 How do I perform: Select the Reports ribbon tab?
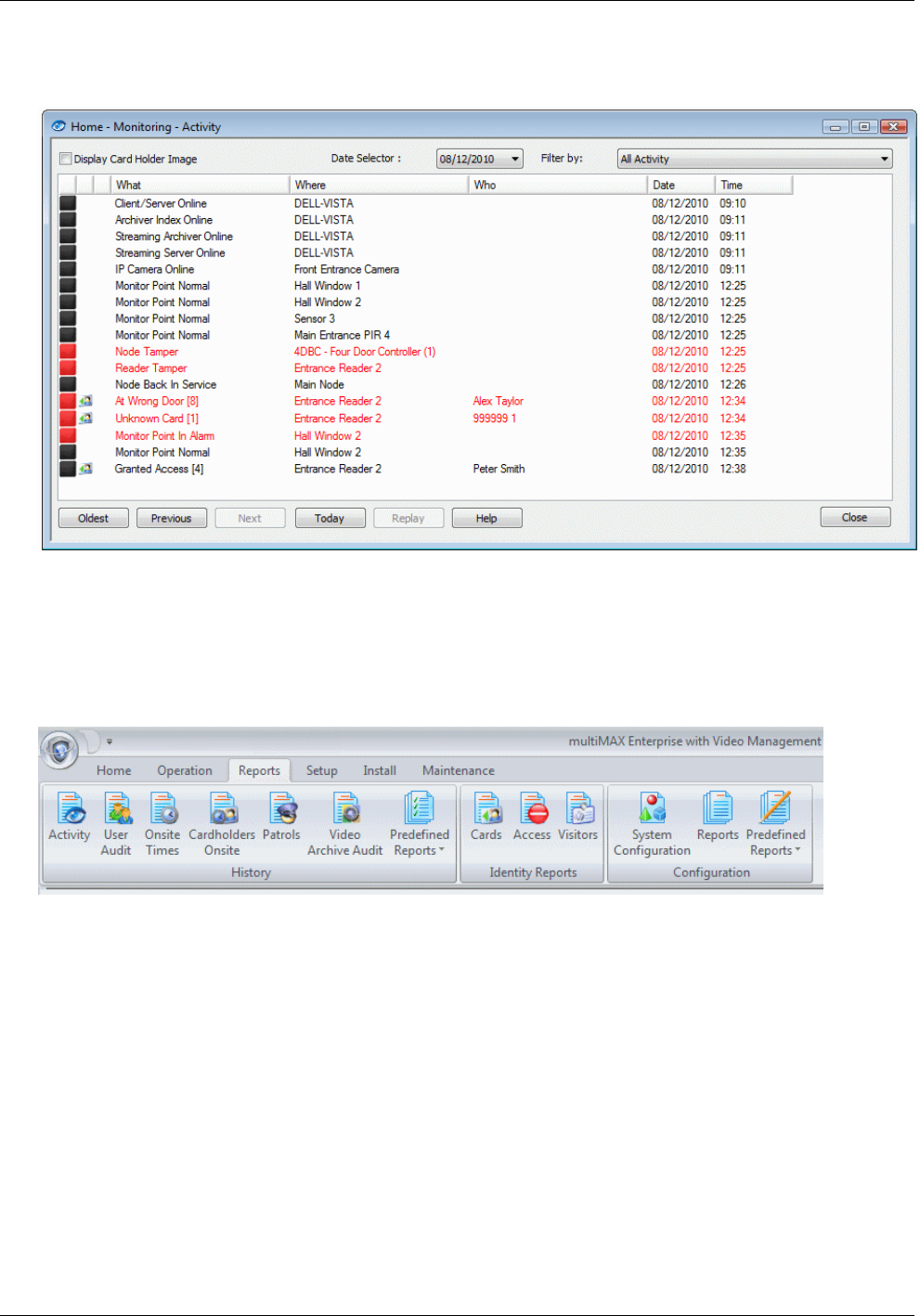[x=259, y=770]
